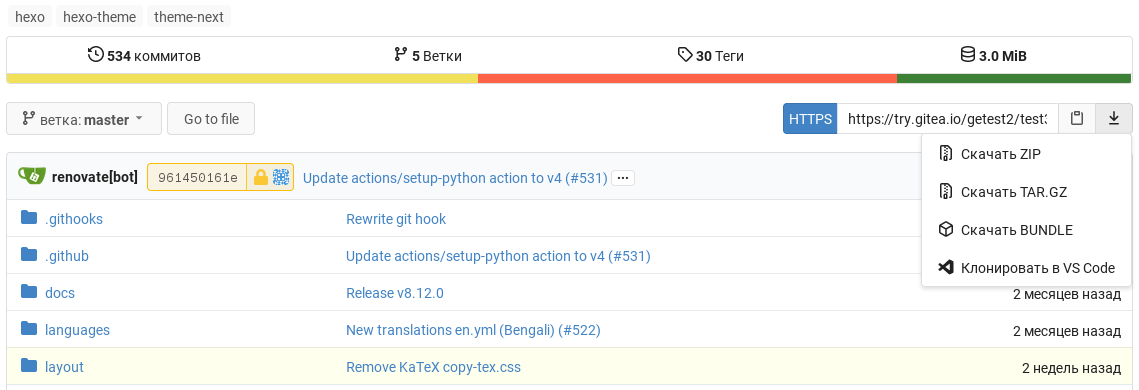
Task: Click the .github folder icon
Action: [29, 254]
